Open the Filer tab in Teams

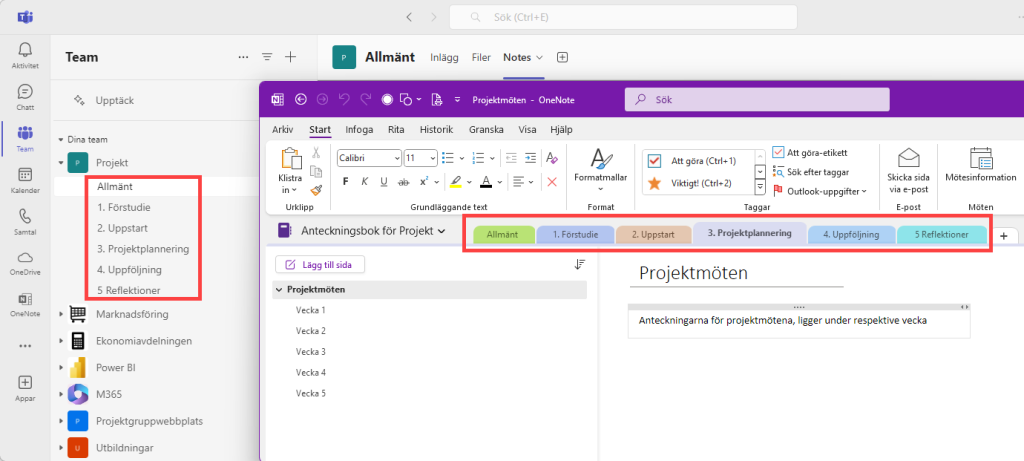pyautogui.click(x=481, y=57)
